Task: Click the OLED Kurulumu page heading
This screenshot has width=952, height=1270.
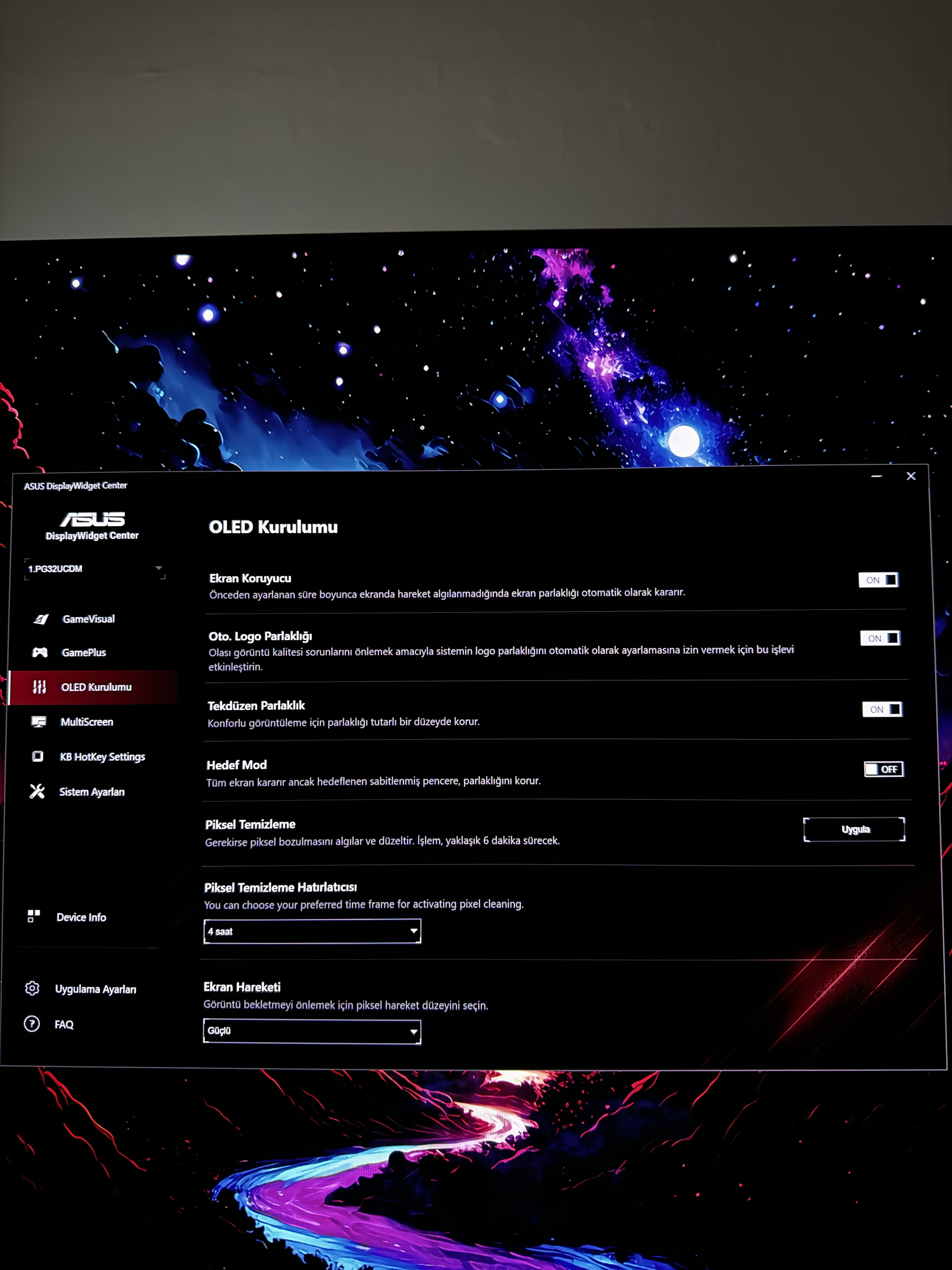Action: 273,527
